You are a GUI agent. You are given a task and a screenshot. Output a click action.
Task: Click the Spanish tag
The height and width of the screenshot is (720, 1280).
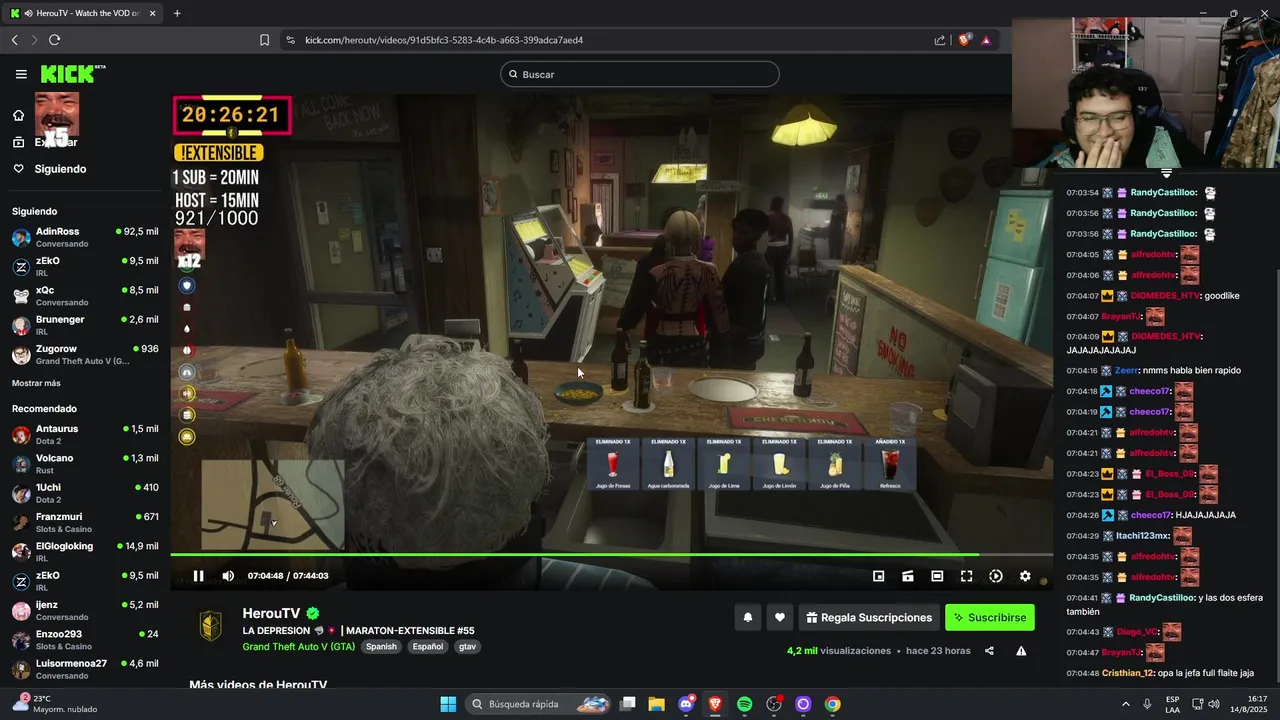click(x=381, y=647)
